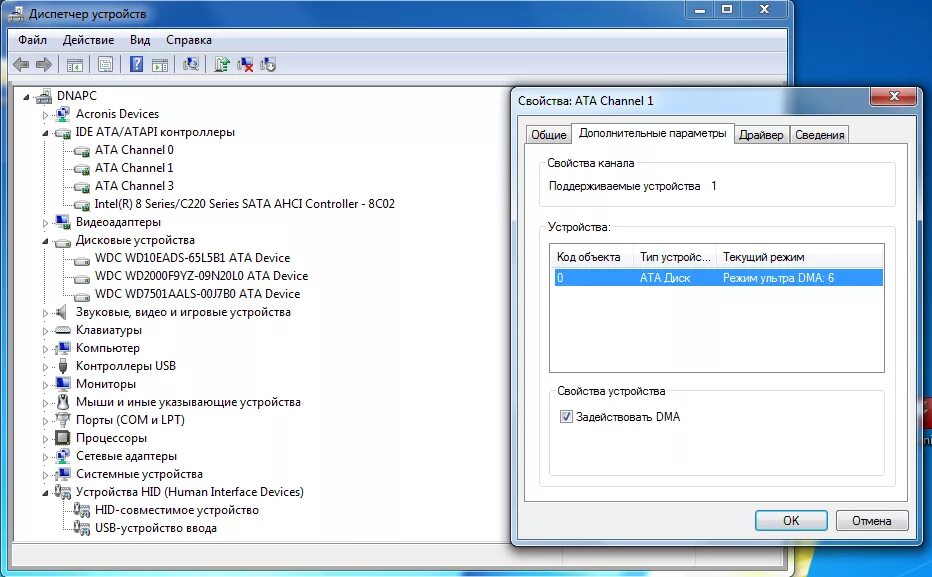Select HID-совместимое устройство entry
The image size is (932, 577).
tap(177, 510)
